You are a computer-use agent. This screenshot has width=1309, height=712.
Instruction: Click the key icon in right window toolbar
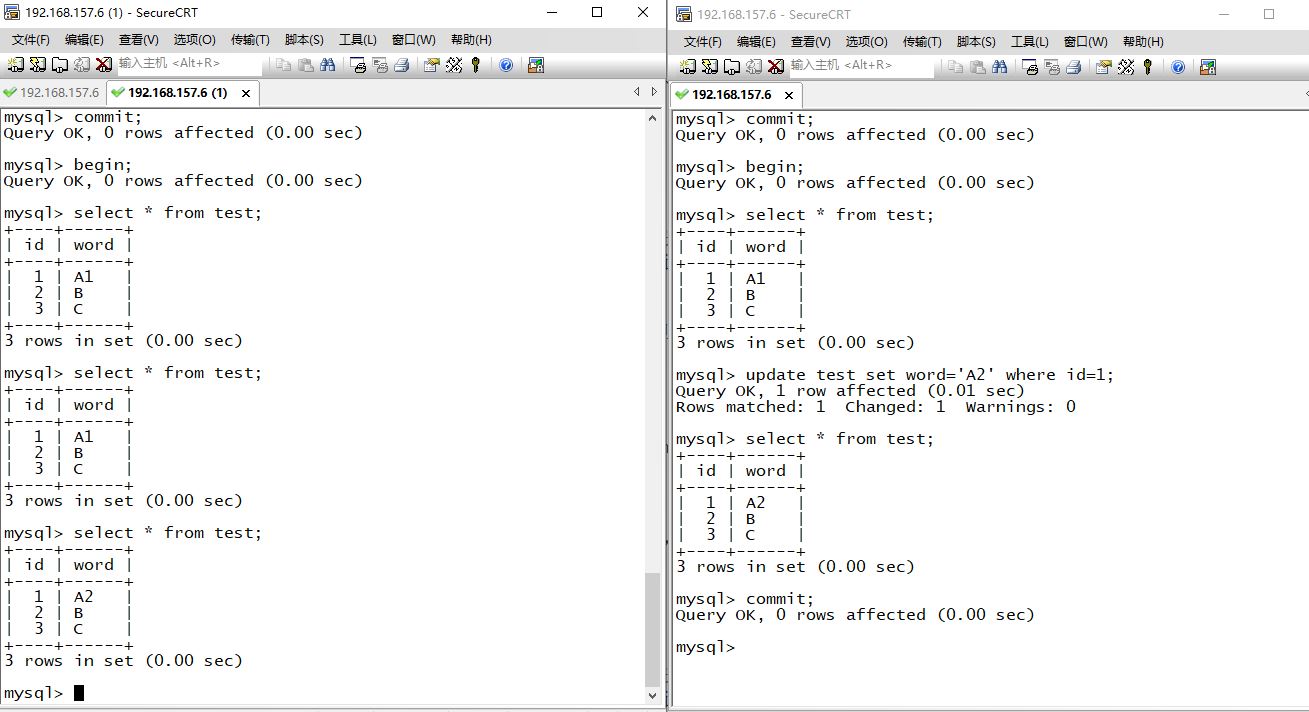tap(1147, 66)
